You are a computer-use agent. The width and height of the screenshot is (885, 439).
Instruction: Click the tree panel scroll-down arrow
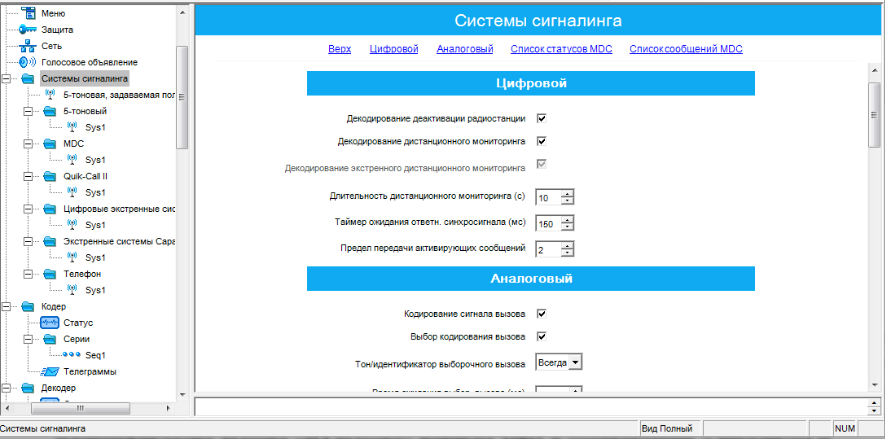click(x=182, y=394)
